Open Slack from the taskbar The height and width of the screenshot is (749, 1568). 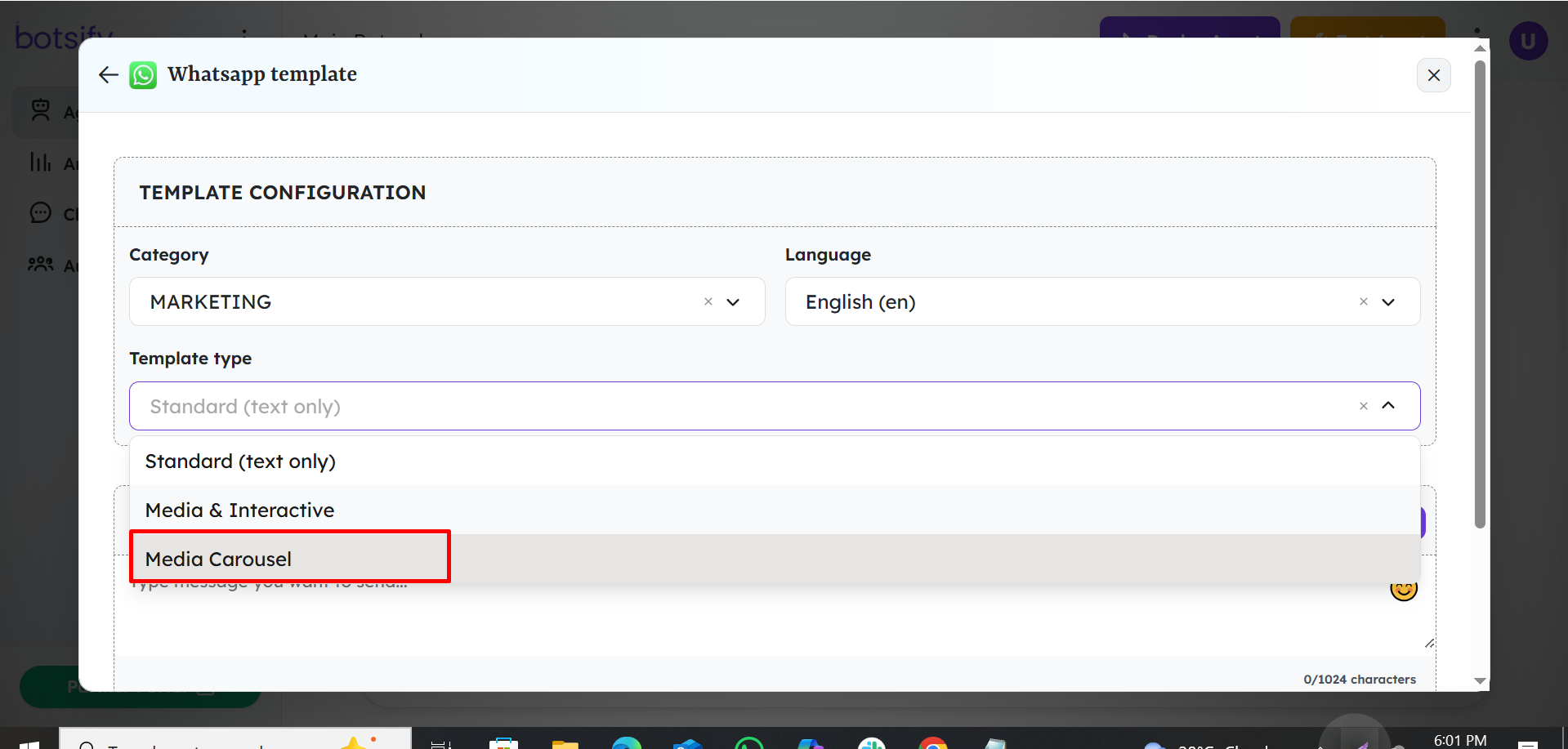[x=872, y=743]
